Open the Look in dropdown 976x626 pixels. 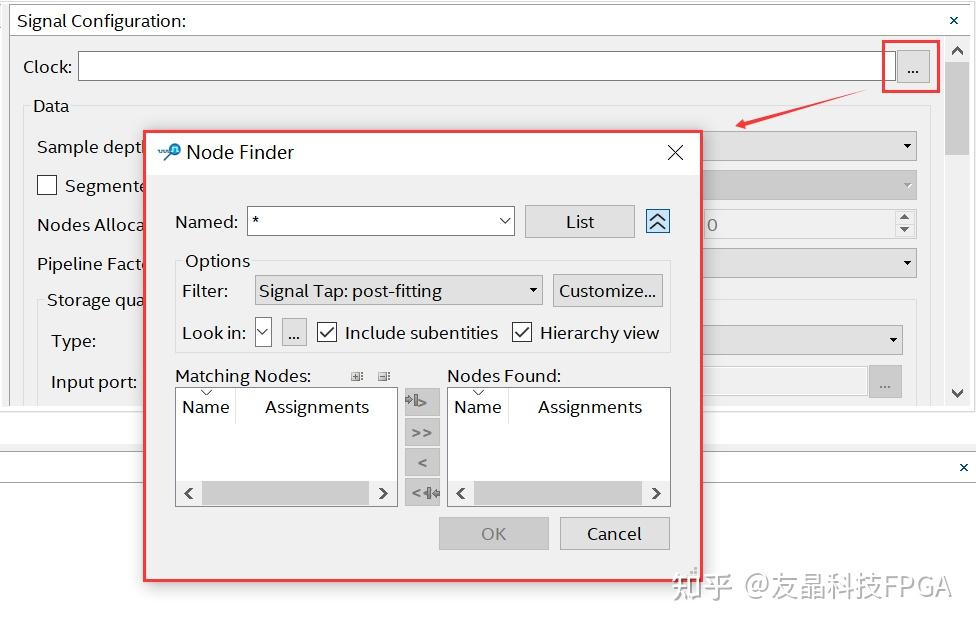(x=263, y=332)
